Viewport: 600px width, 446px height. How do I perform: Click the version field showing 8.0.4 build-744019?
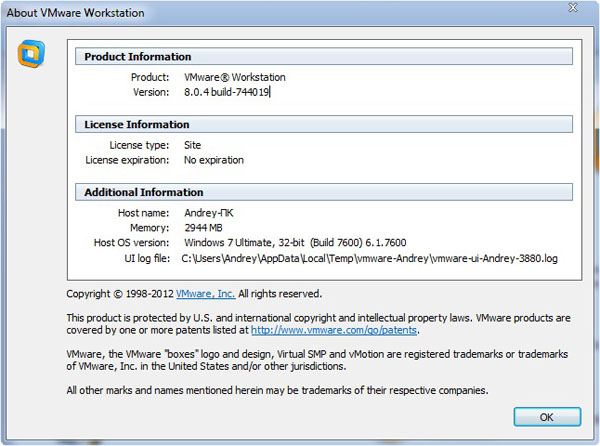[x=227, y=92]
